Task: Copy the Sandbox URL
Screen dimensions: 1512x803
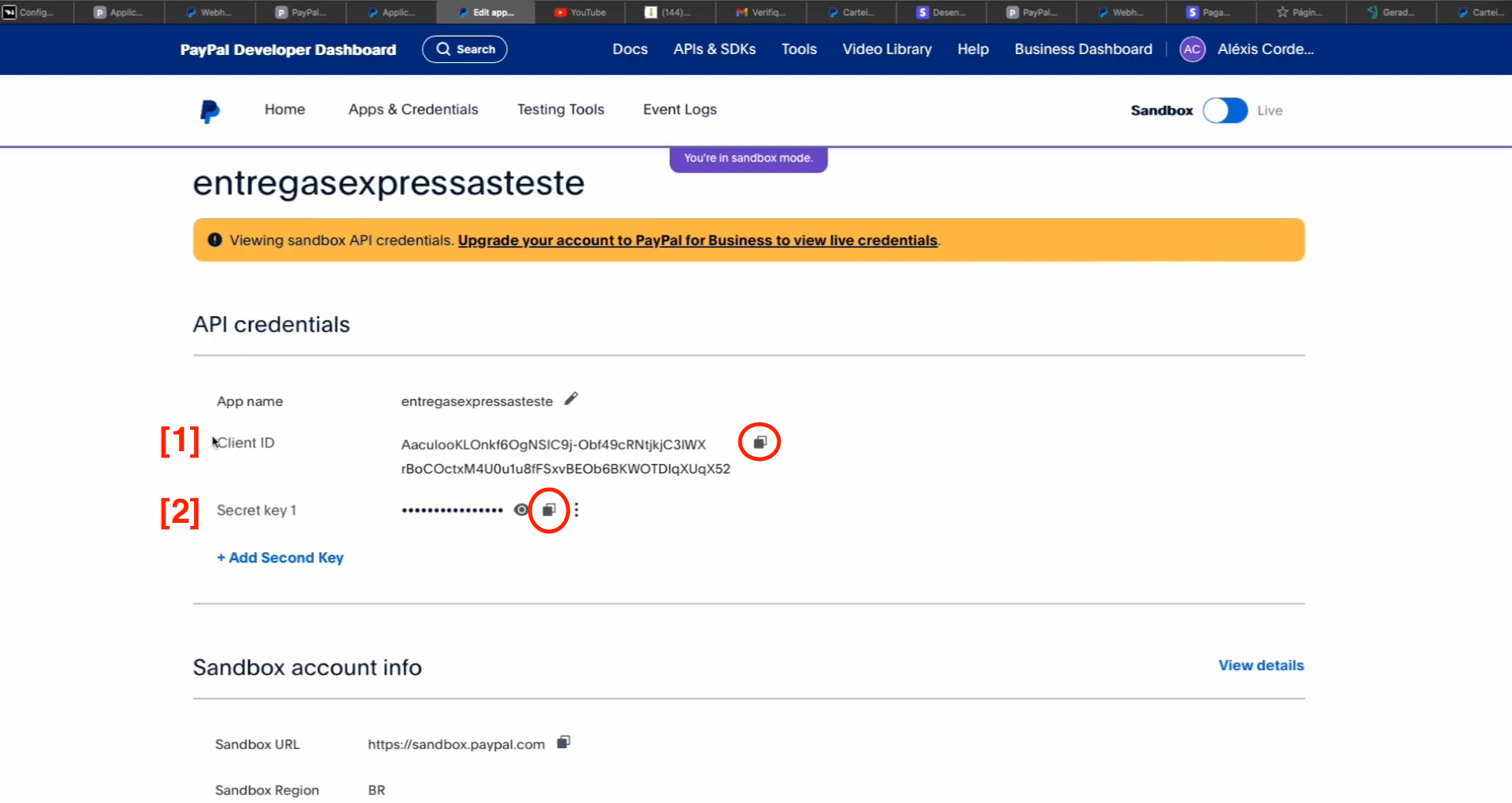Action: [x=563, y=743]
